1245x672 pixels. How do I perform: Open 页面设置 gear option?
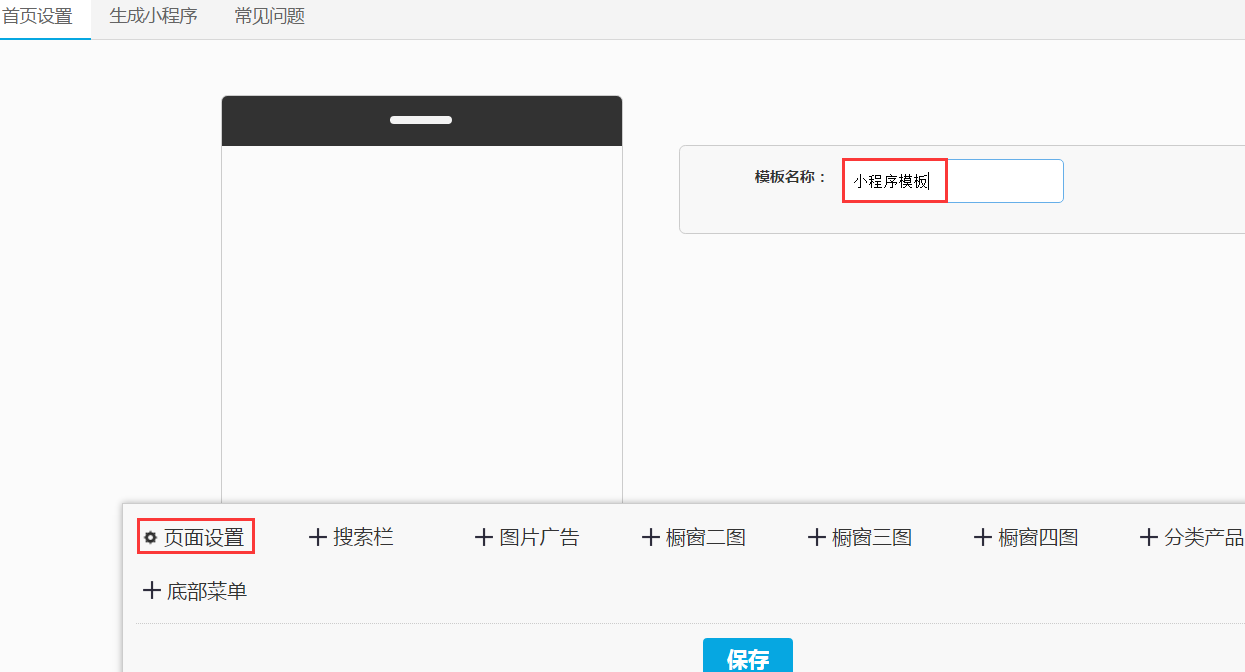(195, 537)
